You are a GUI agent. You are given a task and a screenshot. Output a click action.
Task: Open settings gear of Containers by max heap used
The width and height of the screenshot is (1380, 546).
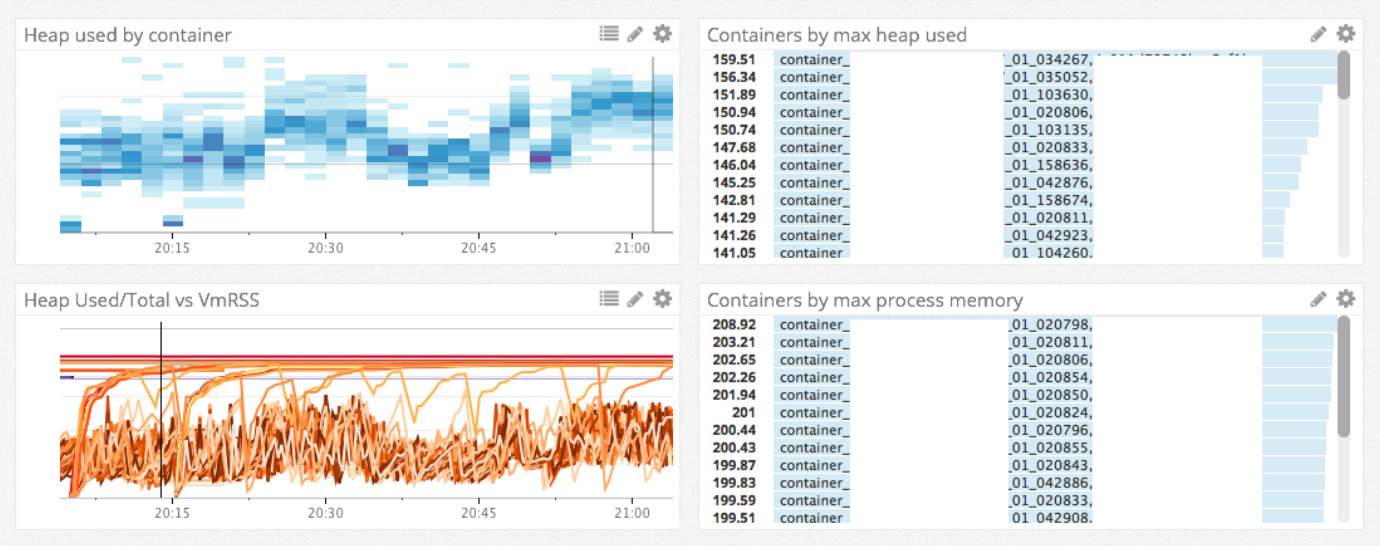coord(1346,34)
